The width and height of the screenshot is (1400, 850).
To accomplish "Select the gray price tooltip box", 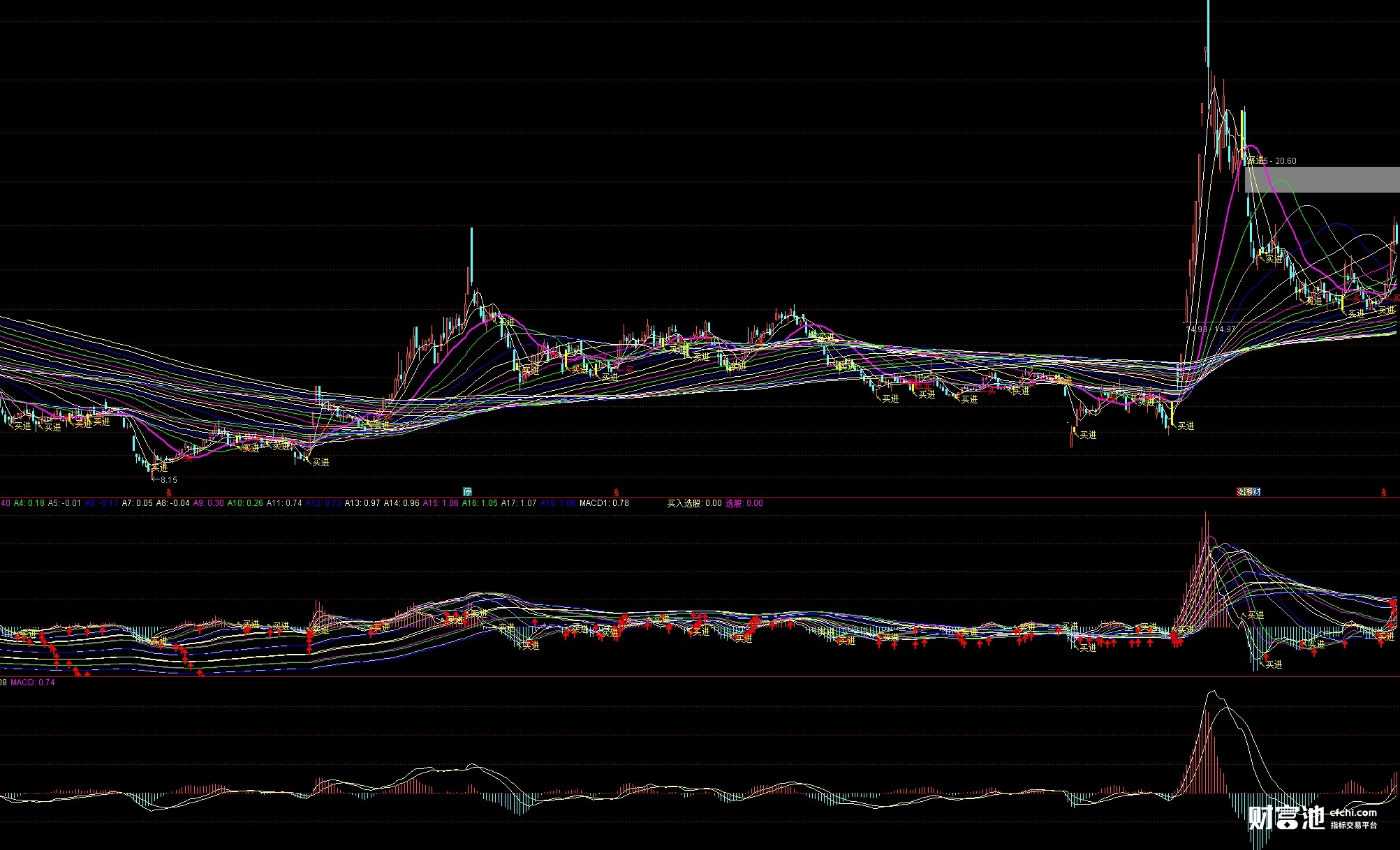I will [1322, 179].
